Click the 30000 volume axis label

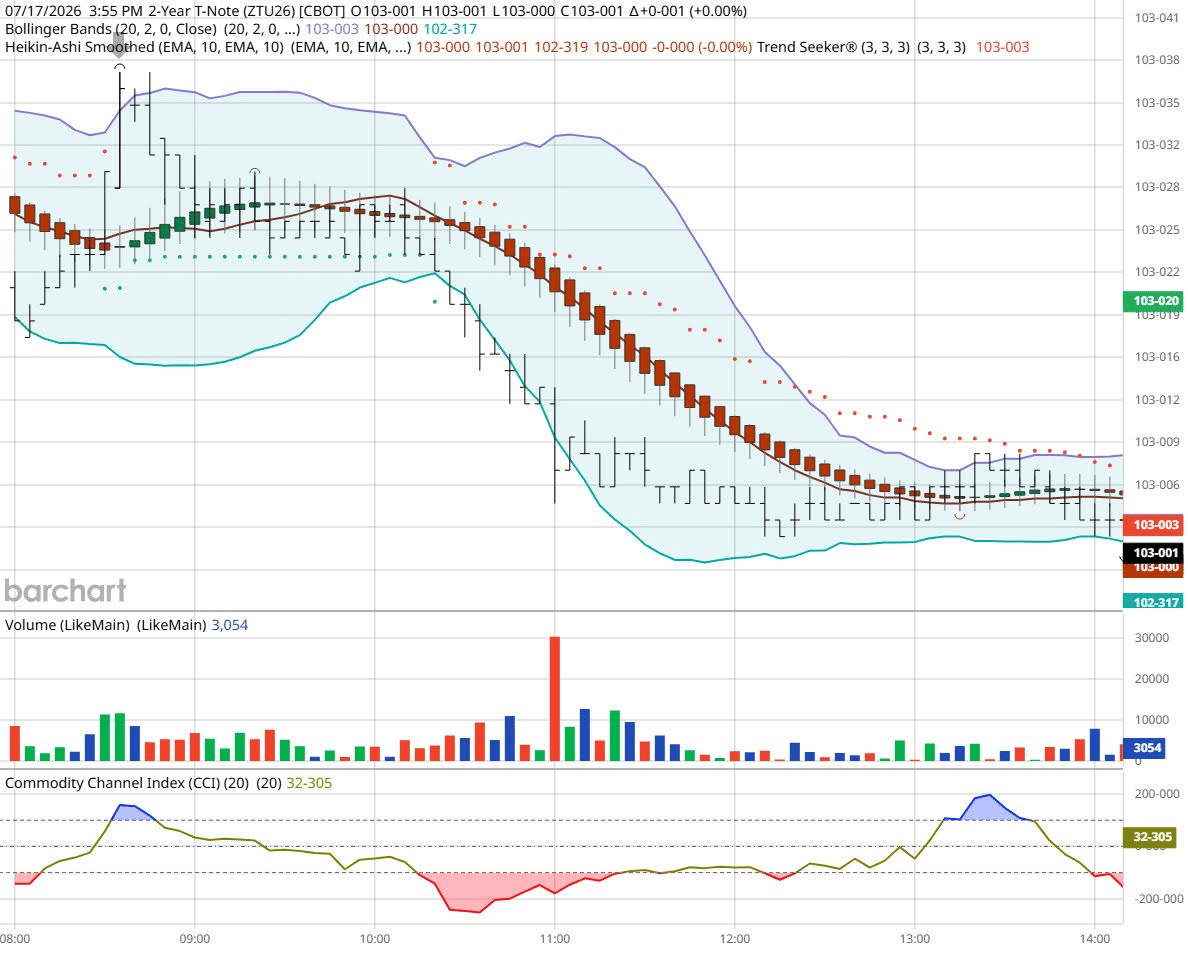point(1152,638)
